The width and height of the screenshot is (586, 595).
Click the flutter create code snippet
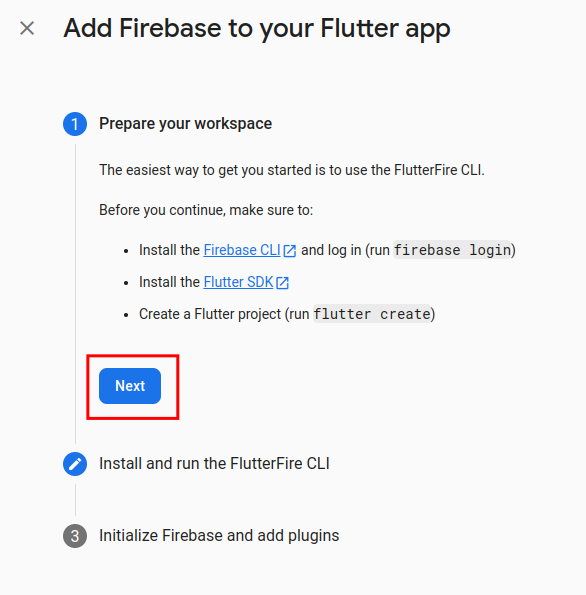(372, 314)
